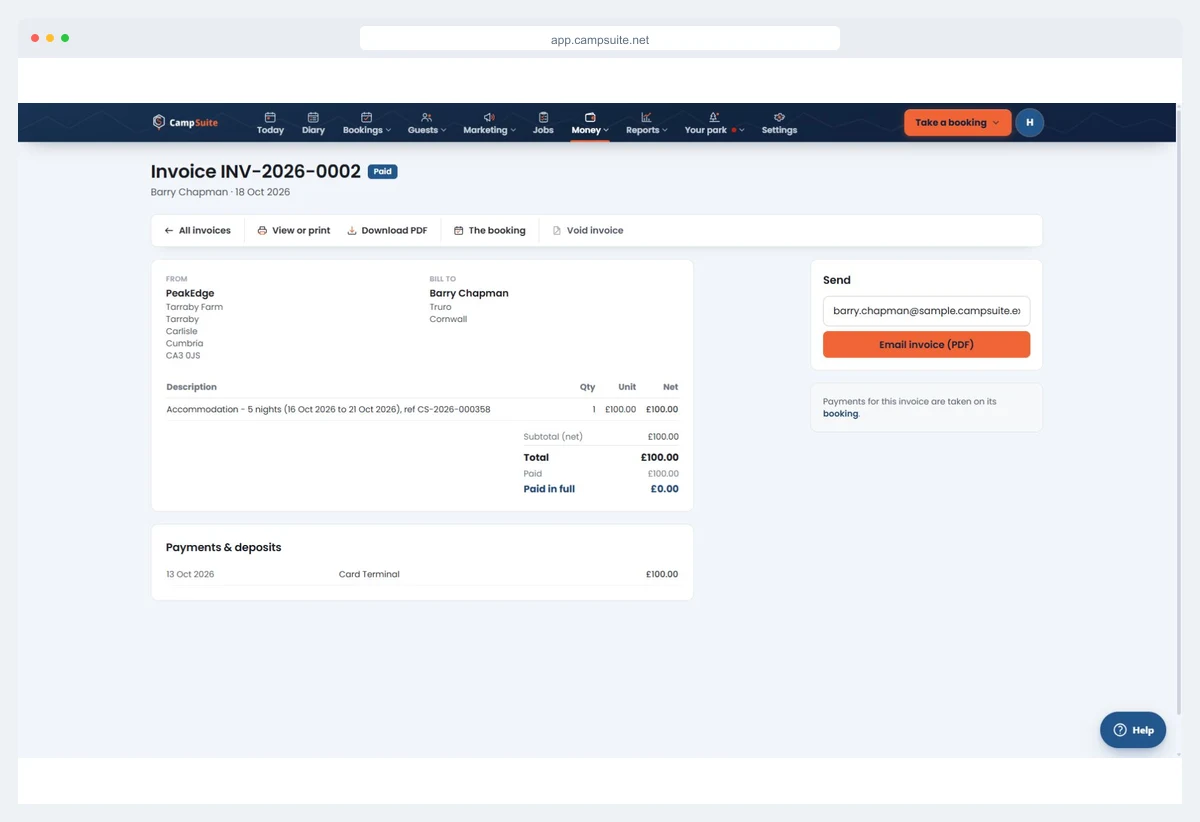The width and height of the screenshot is (1200, 822).
Task: Expand the Money menu chevron
Action: (606, 131)
